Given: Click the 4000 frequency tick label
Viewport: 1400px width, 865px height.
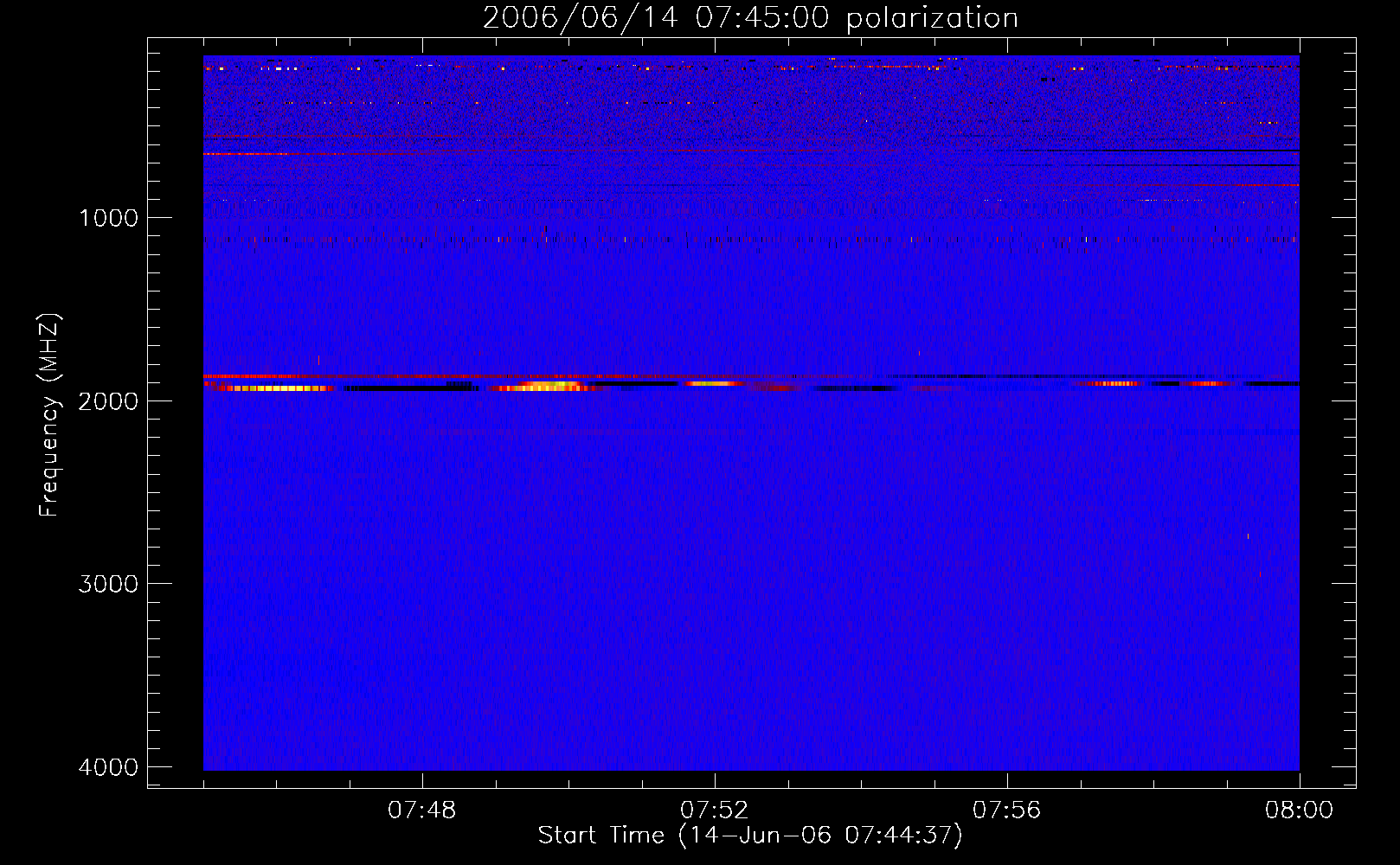Looking at the screenshot, I should [x=108, y=767].
